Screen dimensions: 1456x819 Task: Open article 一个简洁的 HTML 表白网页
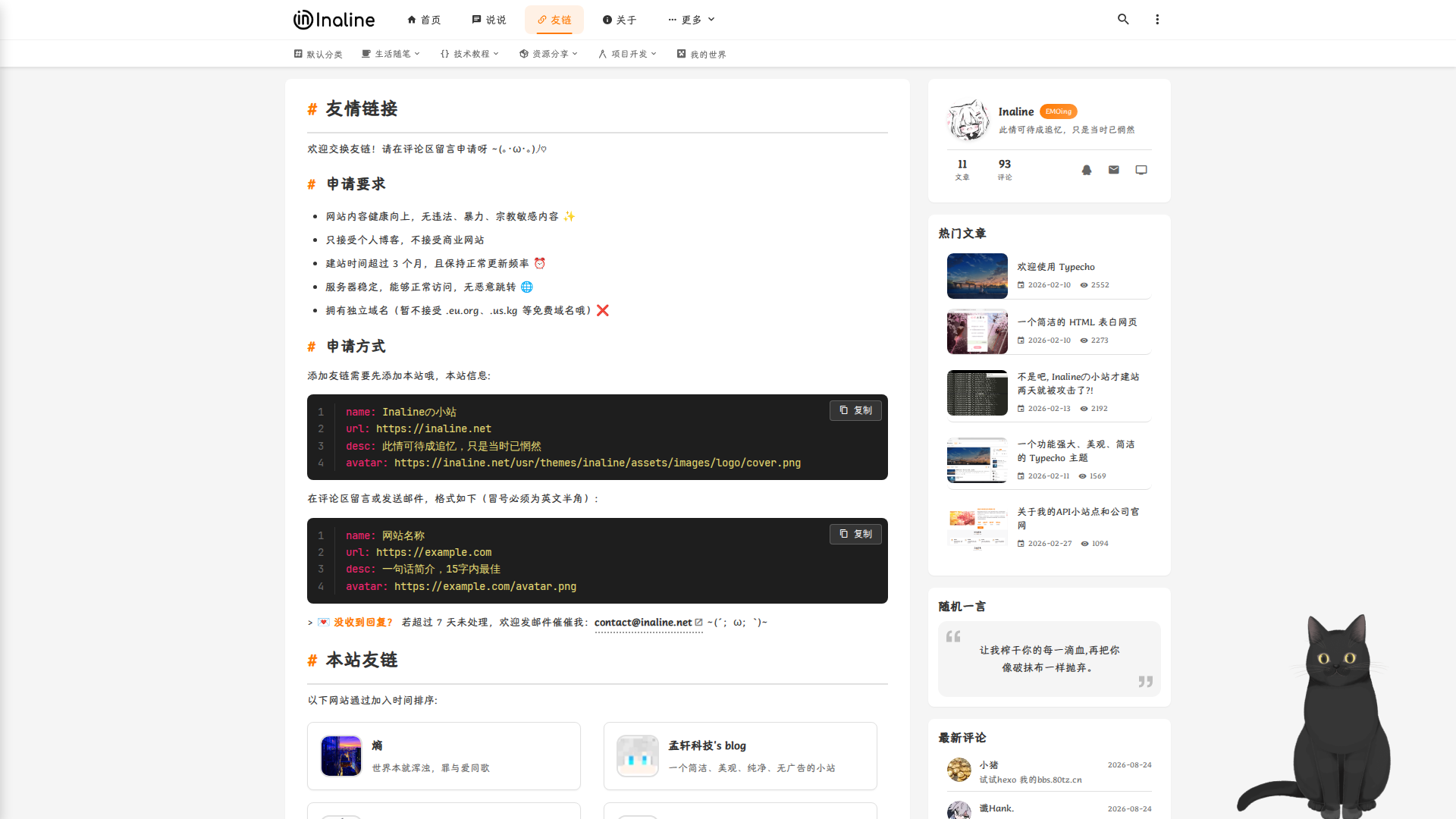click(1077, 322)
